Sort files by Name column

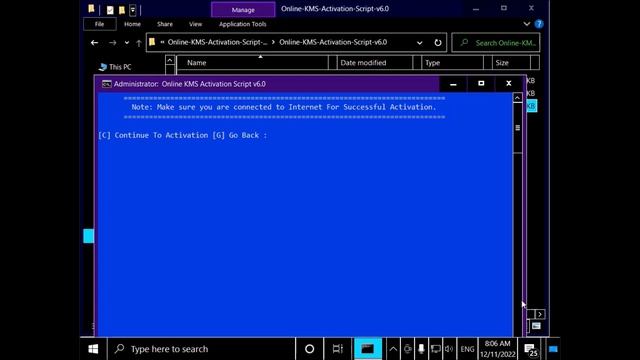[252, 63]
